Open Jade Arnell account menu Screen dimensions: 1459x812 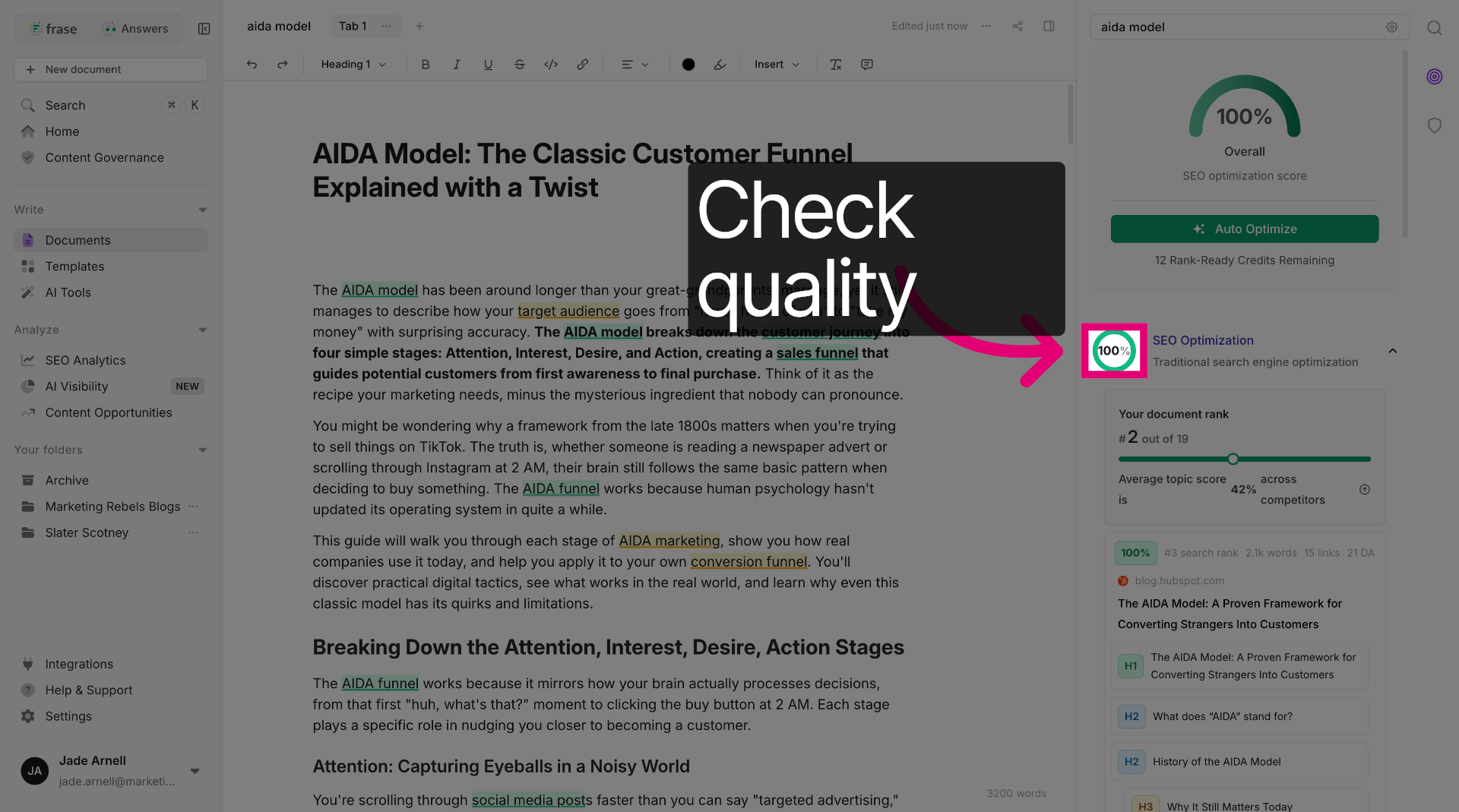point(111,770)
